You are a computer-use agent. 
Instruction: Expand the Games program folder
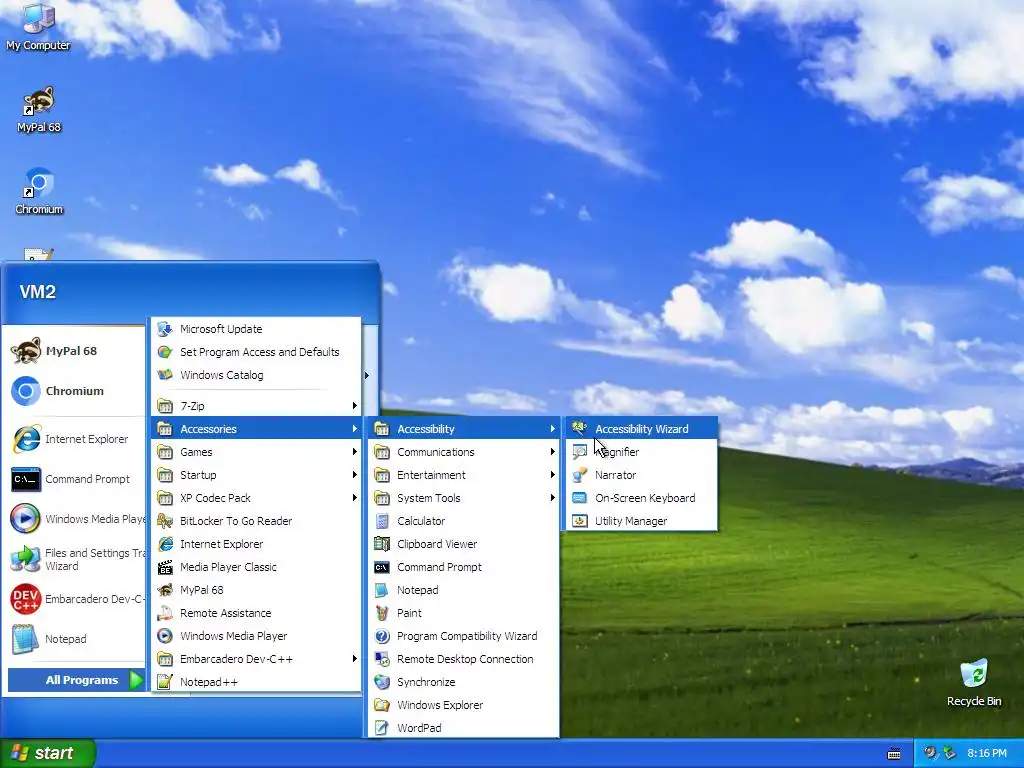coord(256,452)
